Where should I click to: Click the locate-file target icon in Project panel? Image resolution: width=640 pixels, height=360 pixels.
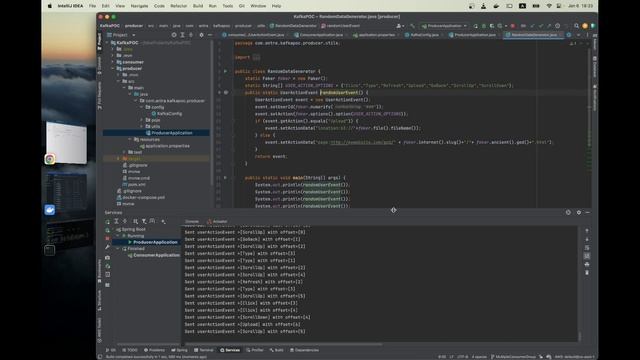click(174, 35)
